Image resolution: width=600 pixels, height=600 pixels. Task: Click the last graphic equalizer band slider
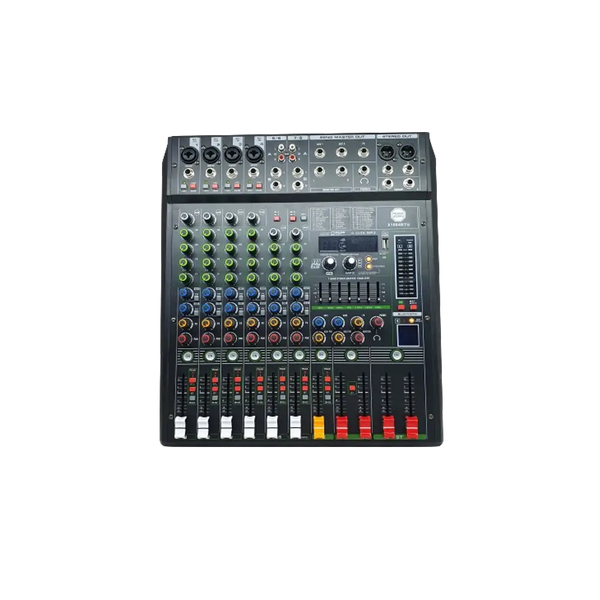tap(378, 293)
